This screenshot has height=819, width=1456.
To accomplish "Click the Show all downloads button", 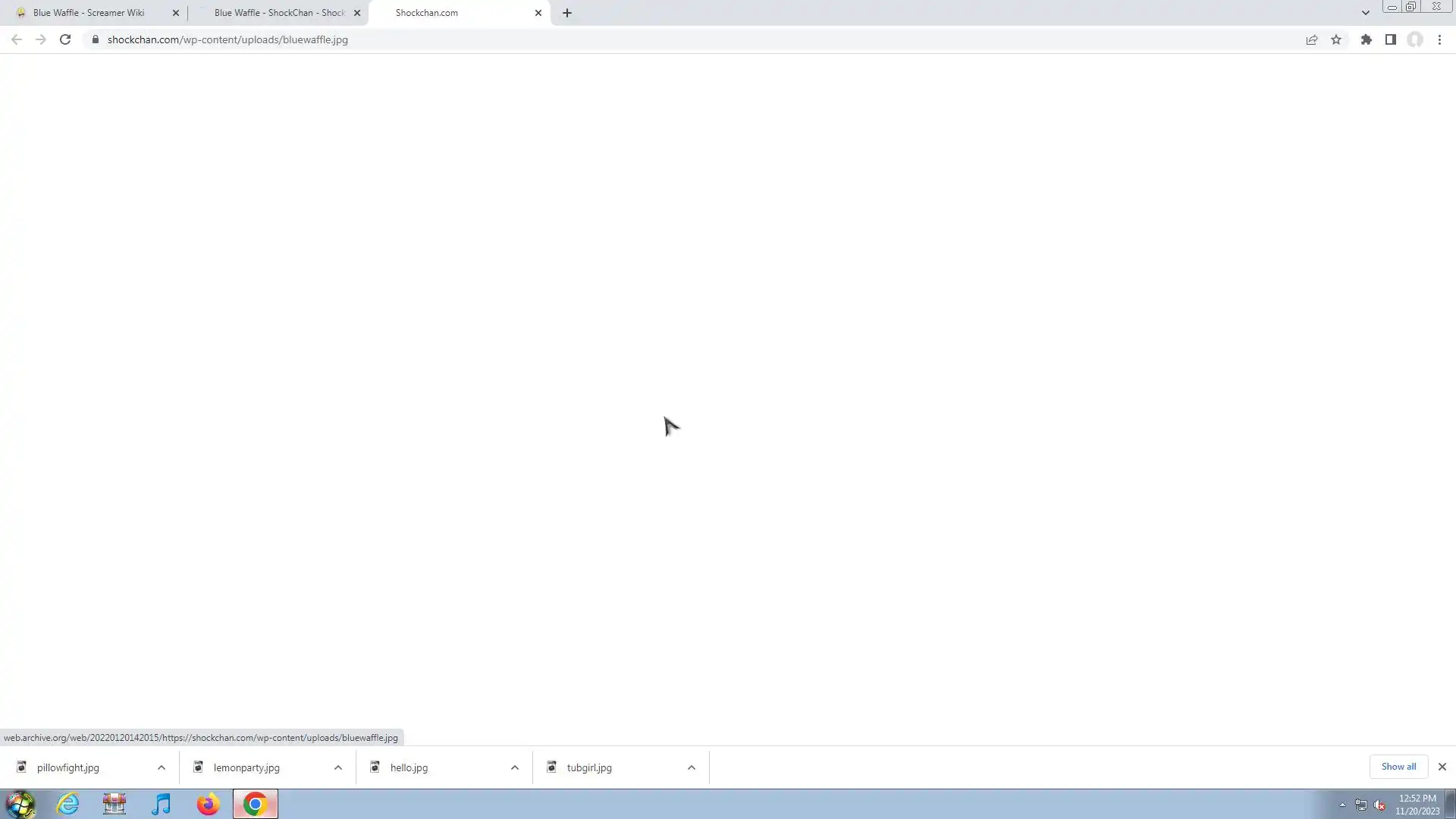I will (1398, 767).
